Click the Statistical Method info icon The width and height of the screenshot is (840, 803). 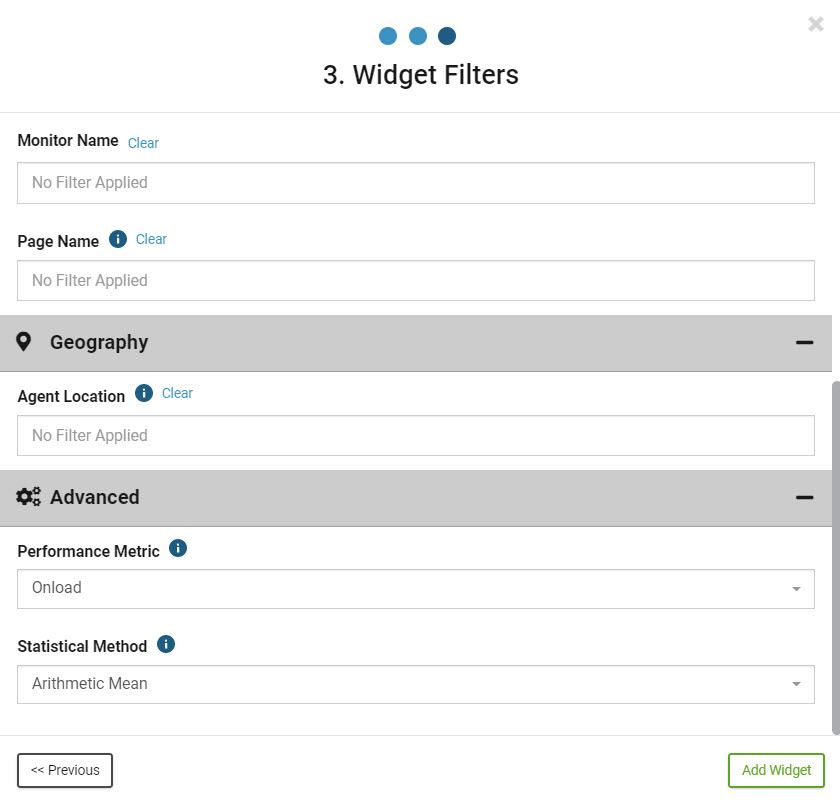point(166,643)
